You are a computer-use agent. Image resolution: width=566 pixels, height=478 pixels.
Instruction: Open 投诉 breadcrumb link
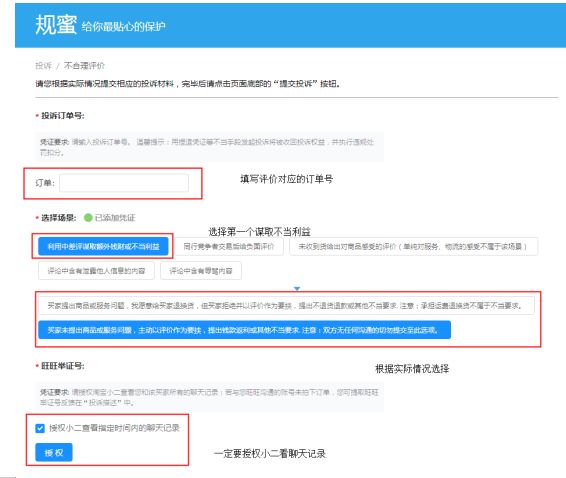[43, 66]
